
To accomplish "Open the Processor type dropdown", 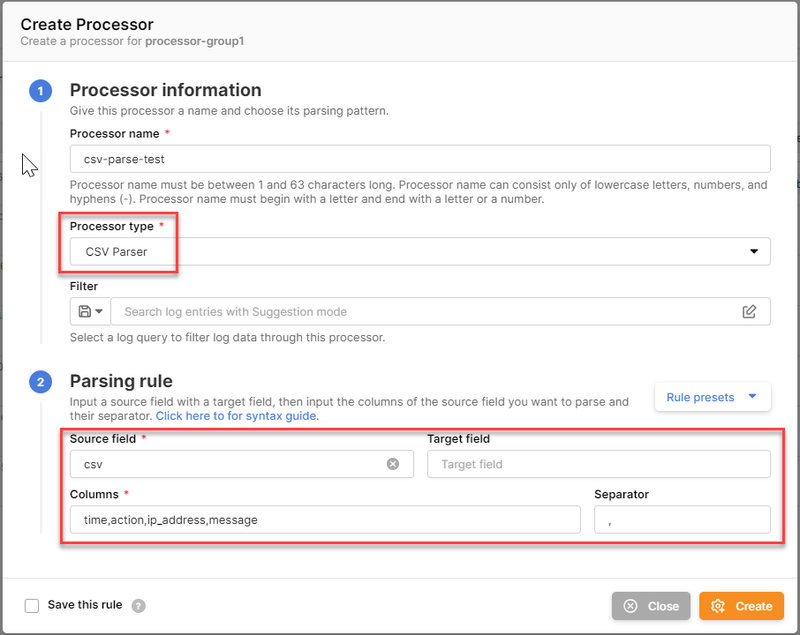I will pos(420,252).
